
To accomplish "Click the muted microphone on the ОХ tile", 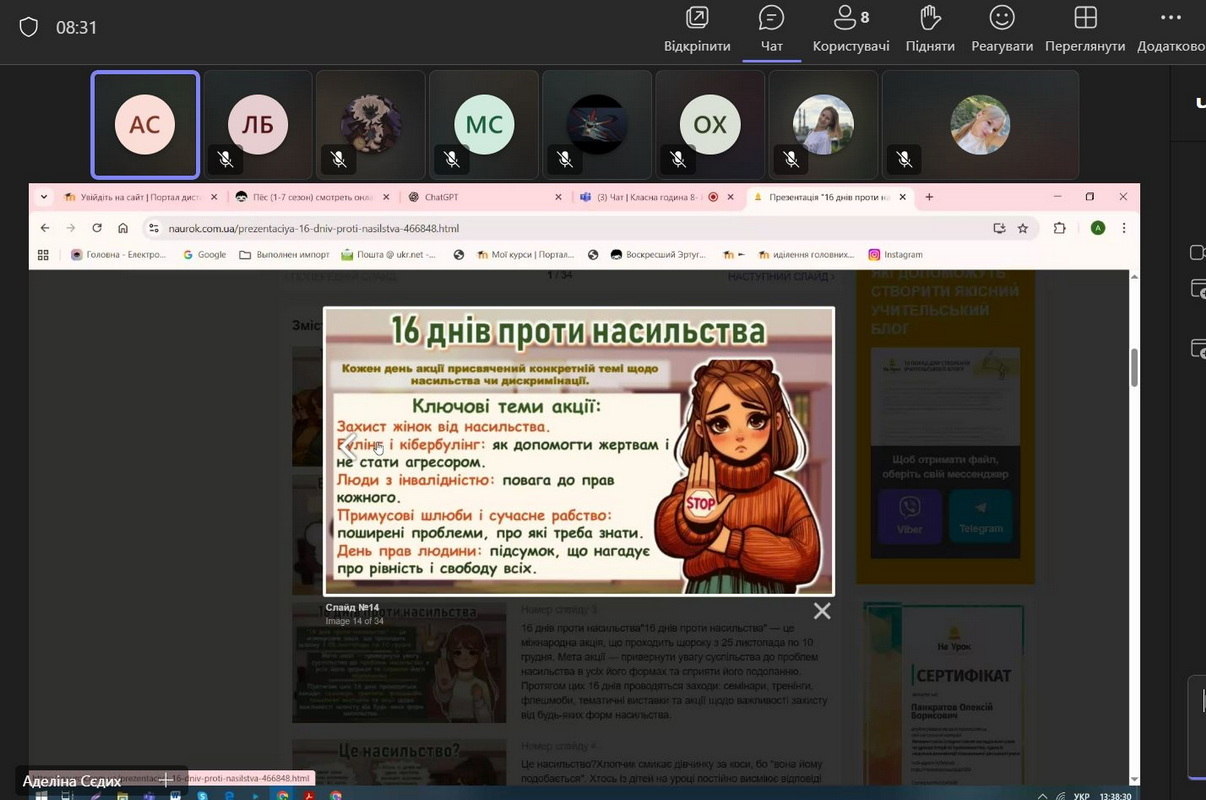I will tap(678, 159).
